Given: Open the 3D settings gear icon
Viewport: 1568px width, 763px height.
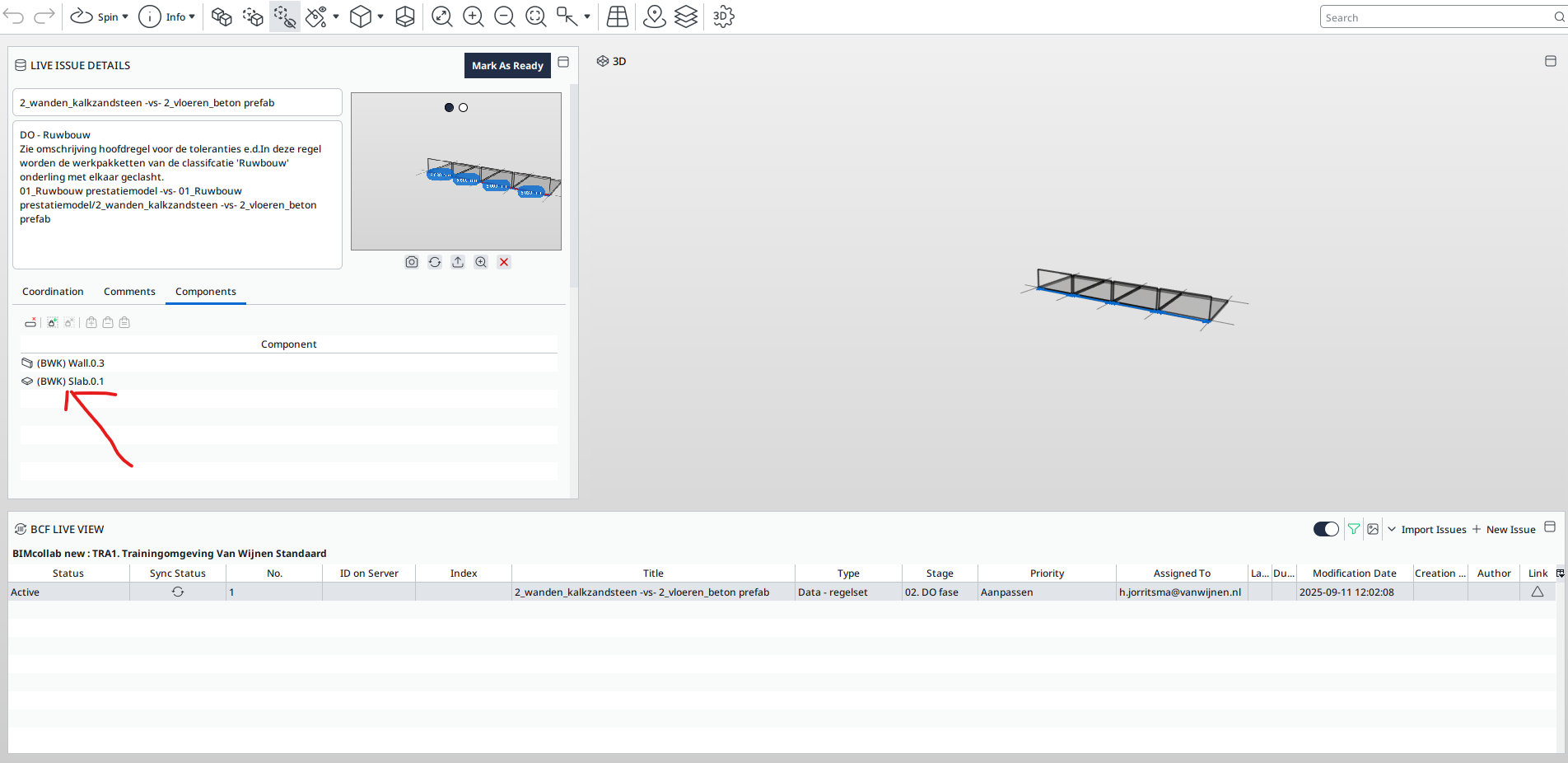Looking at the screenshot, I should (x=723, y=16).
